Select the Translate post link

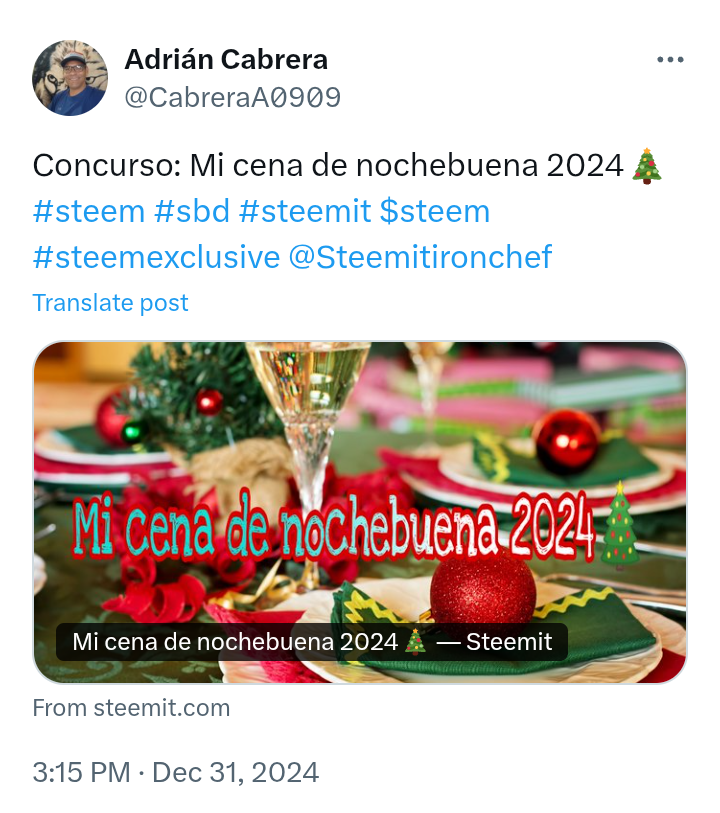[x=110, y=303]
